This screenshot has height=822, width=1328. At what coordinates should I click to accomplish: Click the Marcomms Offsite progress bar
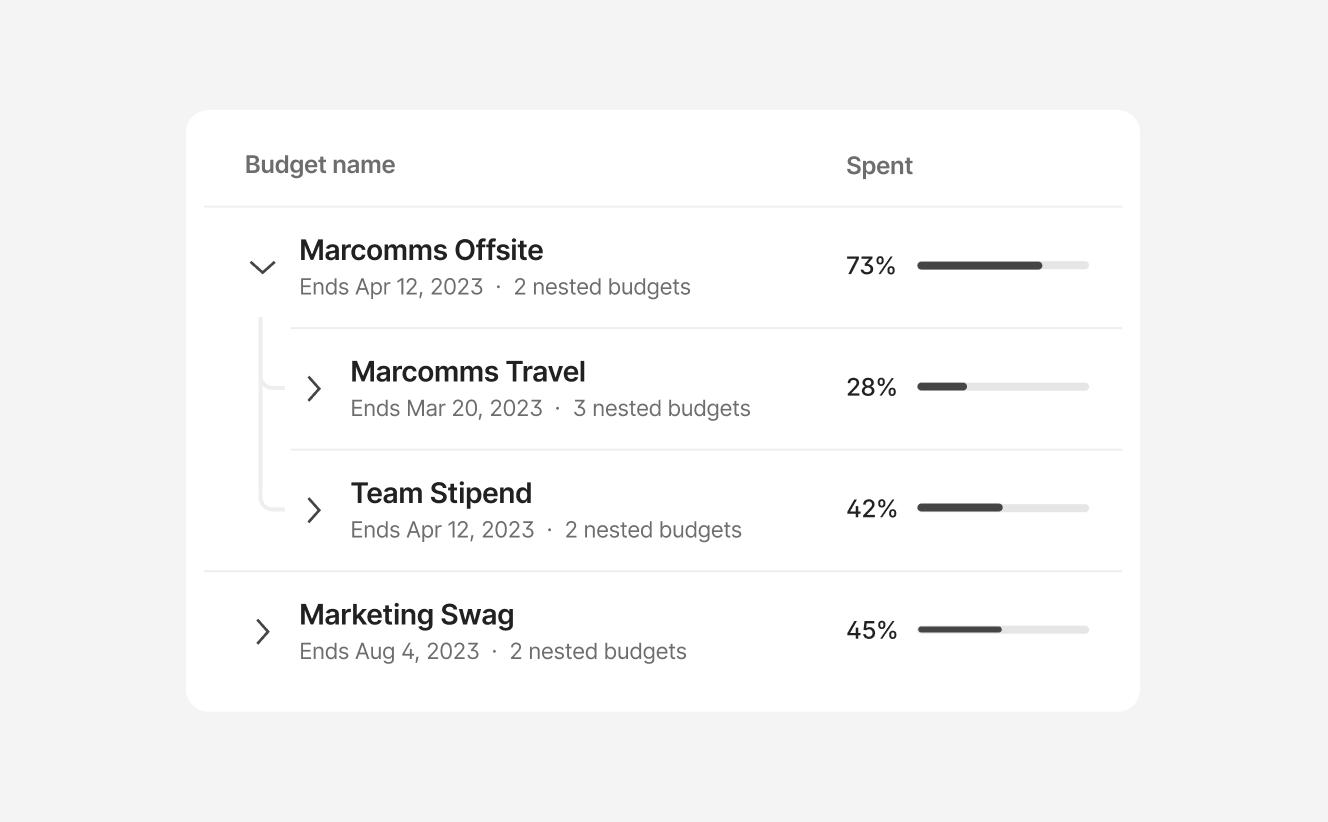point(1003,266)
